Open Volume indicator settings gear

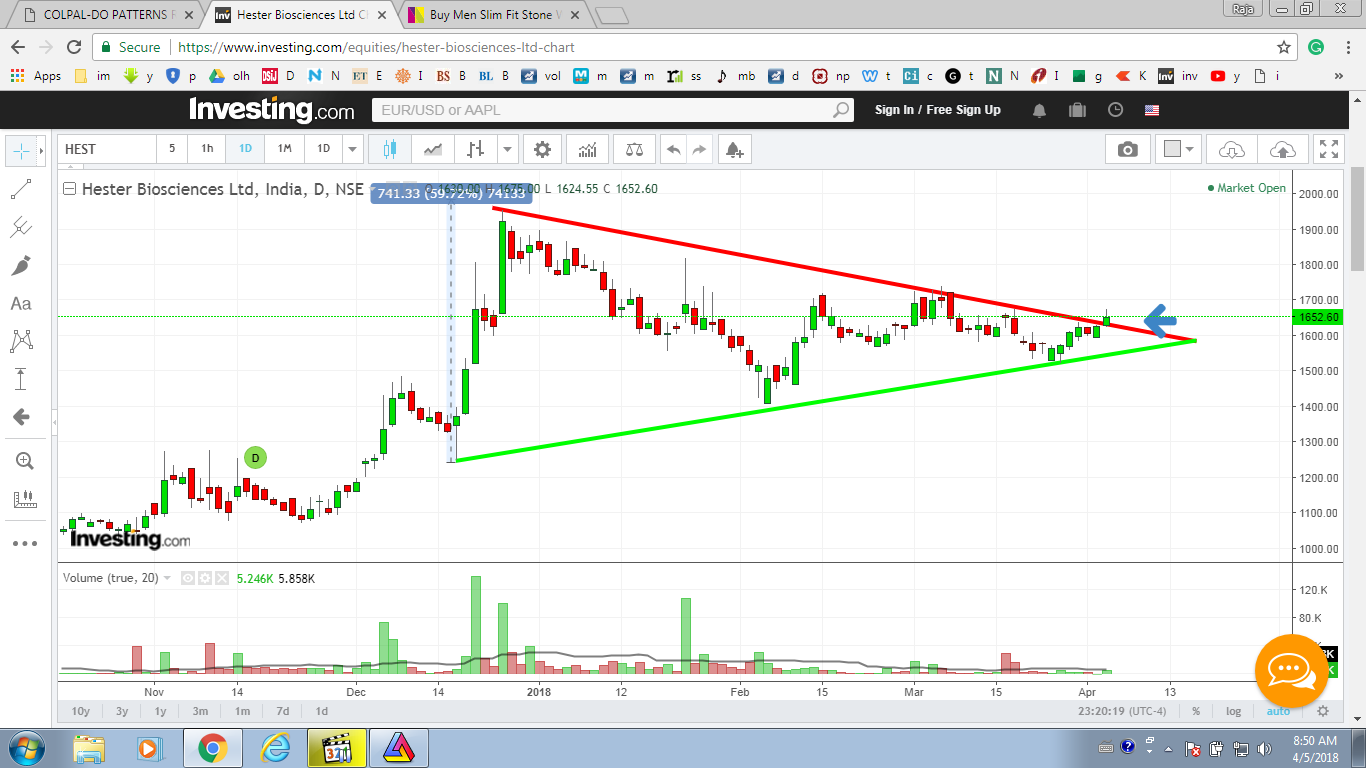point(204,578)
